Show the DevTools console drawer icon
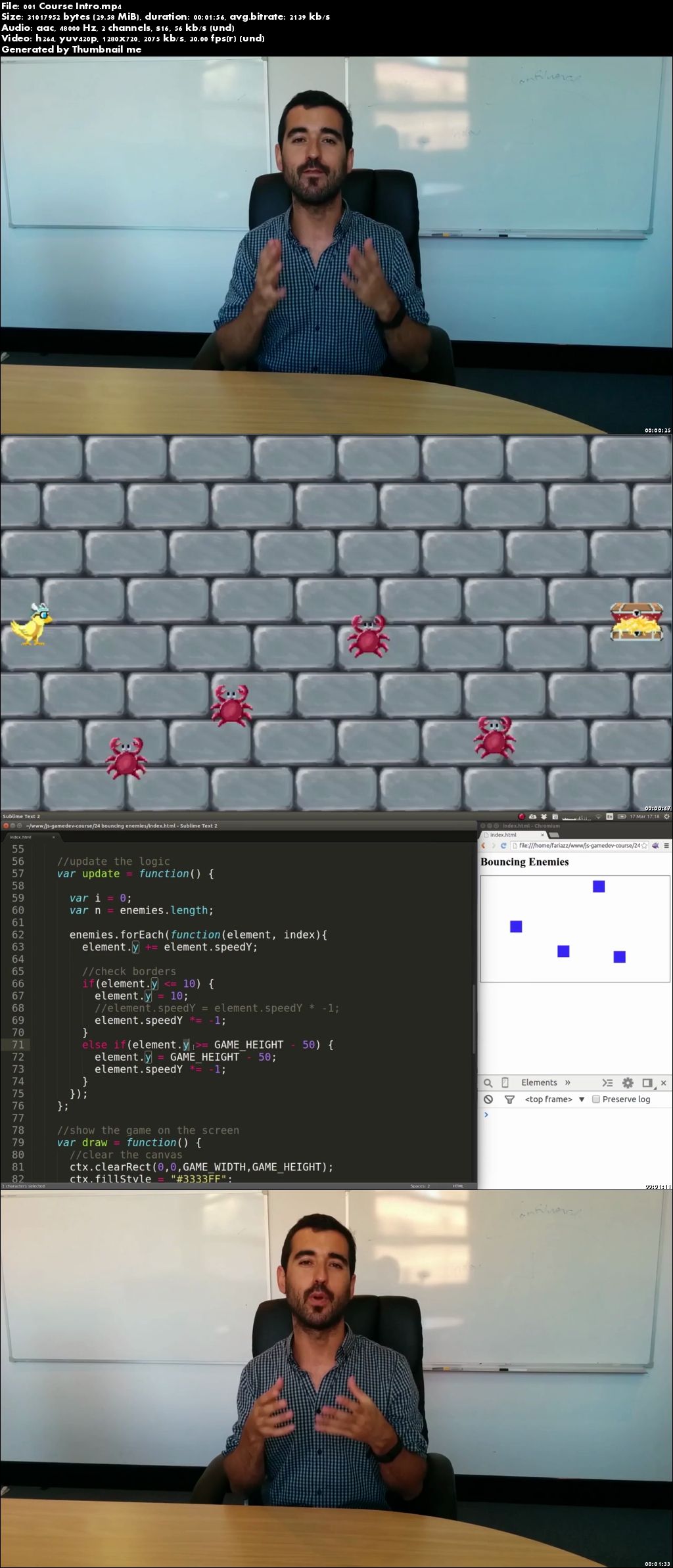This screenshot has height=1568, width=673. point(607,1082)
